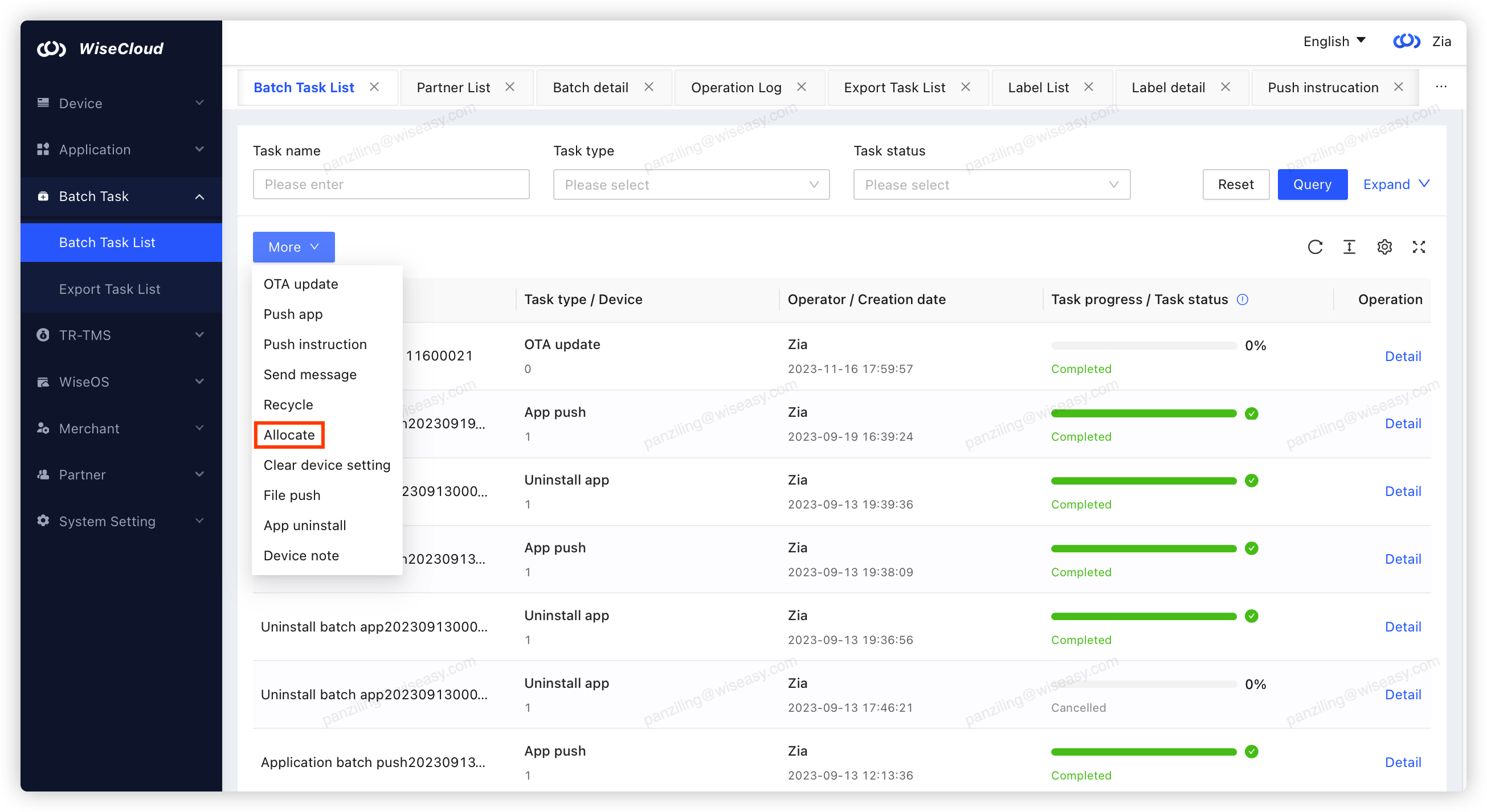Click the blue Query button

pyautogui.click(x=1312, y=184)
